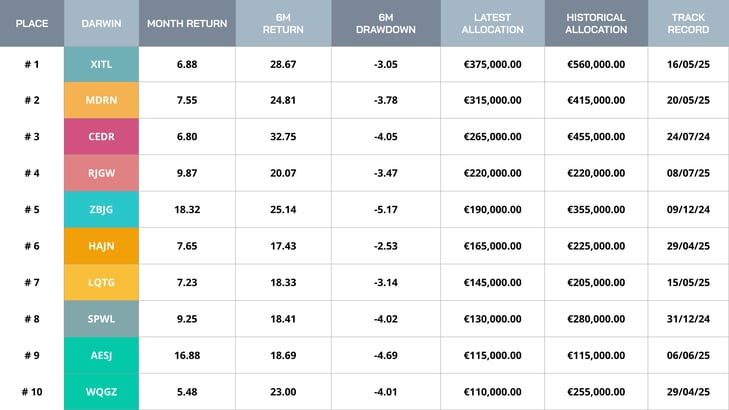The width and height of the screenshot is (729, 410).
Task: Sort by the Track Record header
Action: point(689,23)
